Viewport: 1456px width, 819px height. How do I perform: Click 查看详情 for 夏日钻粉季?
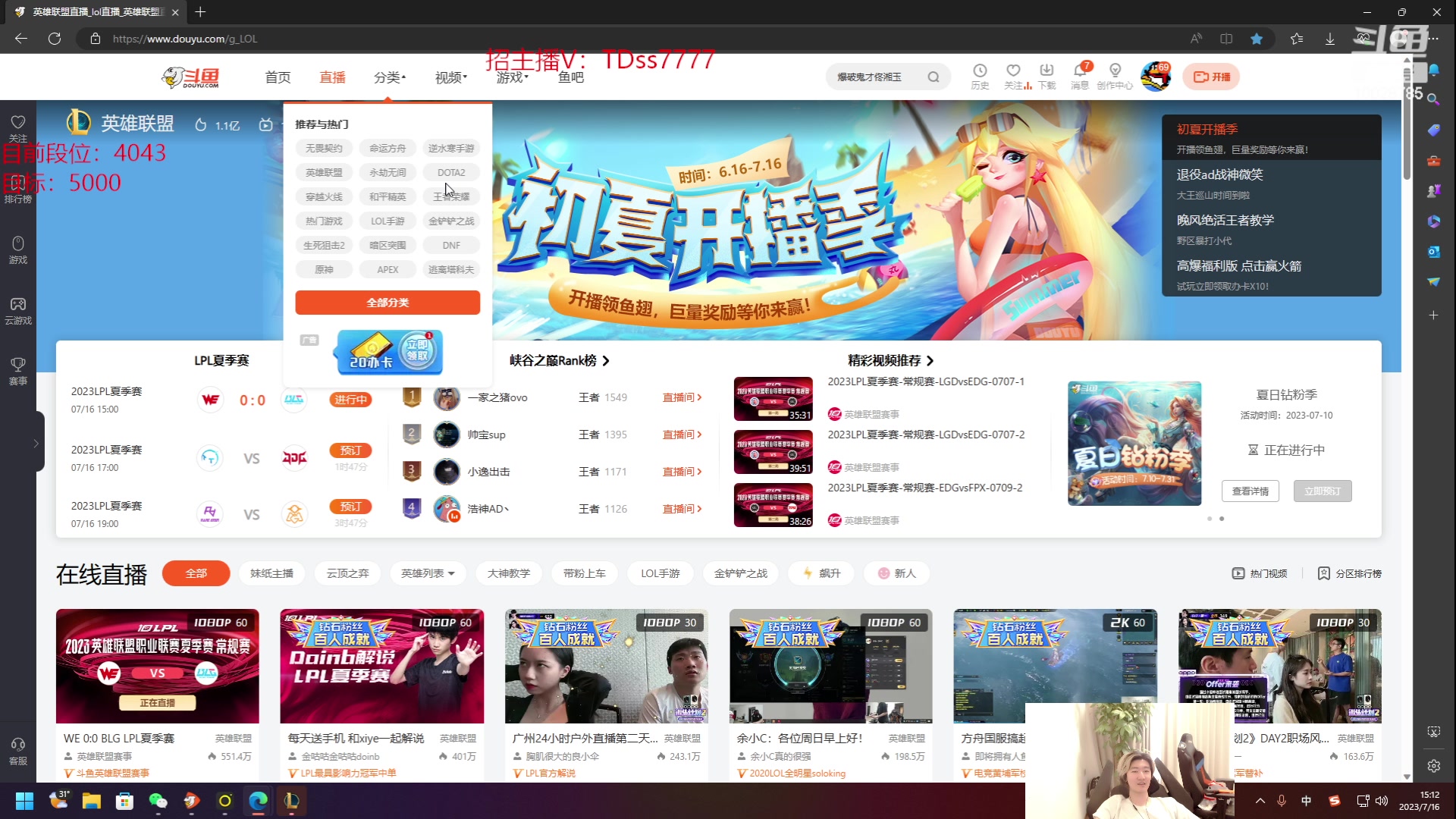point(1250,491)
